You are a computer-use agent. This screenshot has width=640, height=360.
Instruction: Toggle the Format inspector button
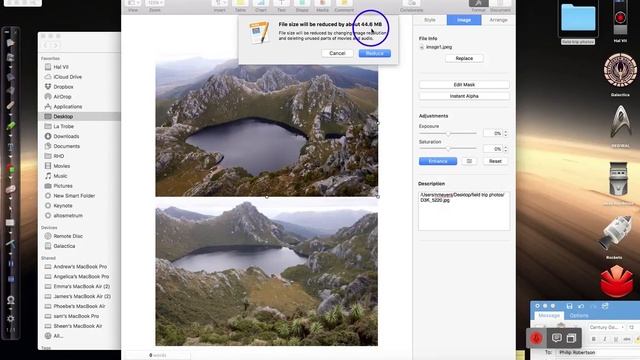[478, 5]
